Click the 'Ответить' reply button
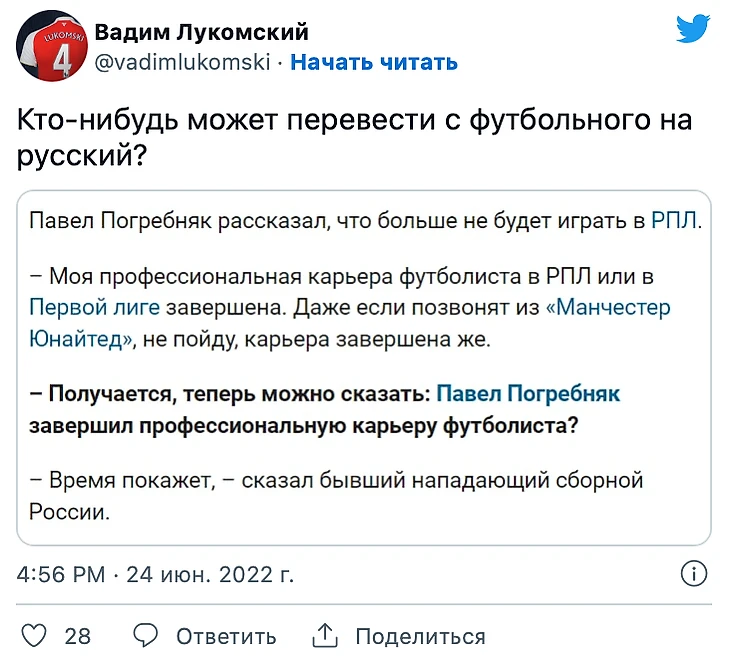 click(x=226, y=637)
